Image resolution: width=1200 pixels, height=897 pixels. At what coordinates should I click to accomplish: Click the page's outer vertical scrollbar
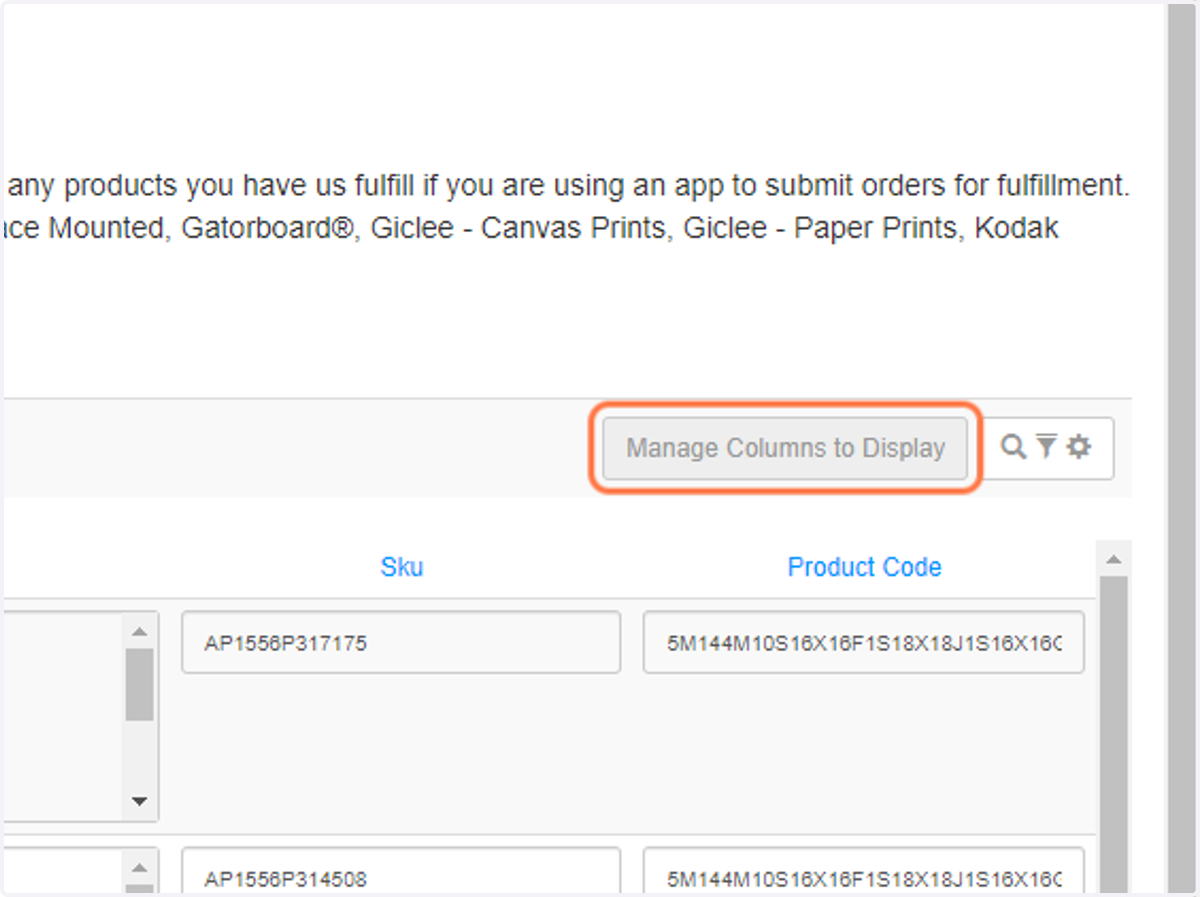coord(1181,448)
